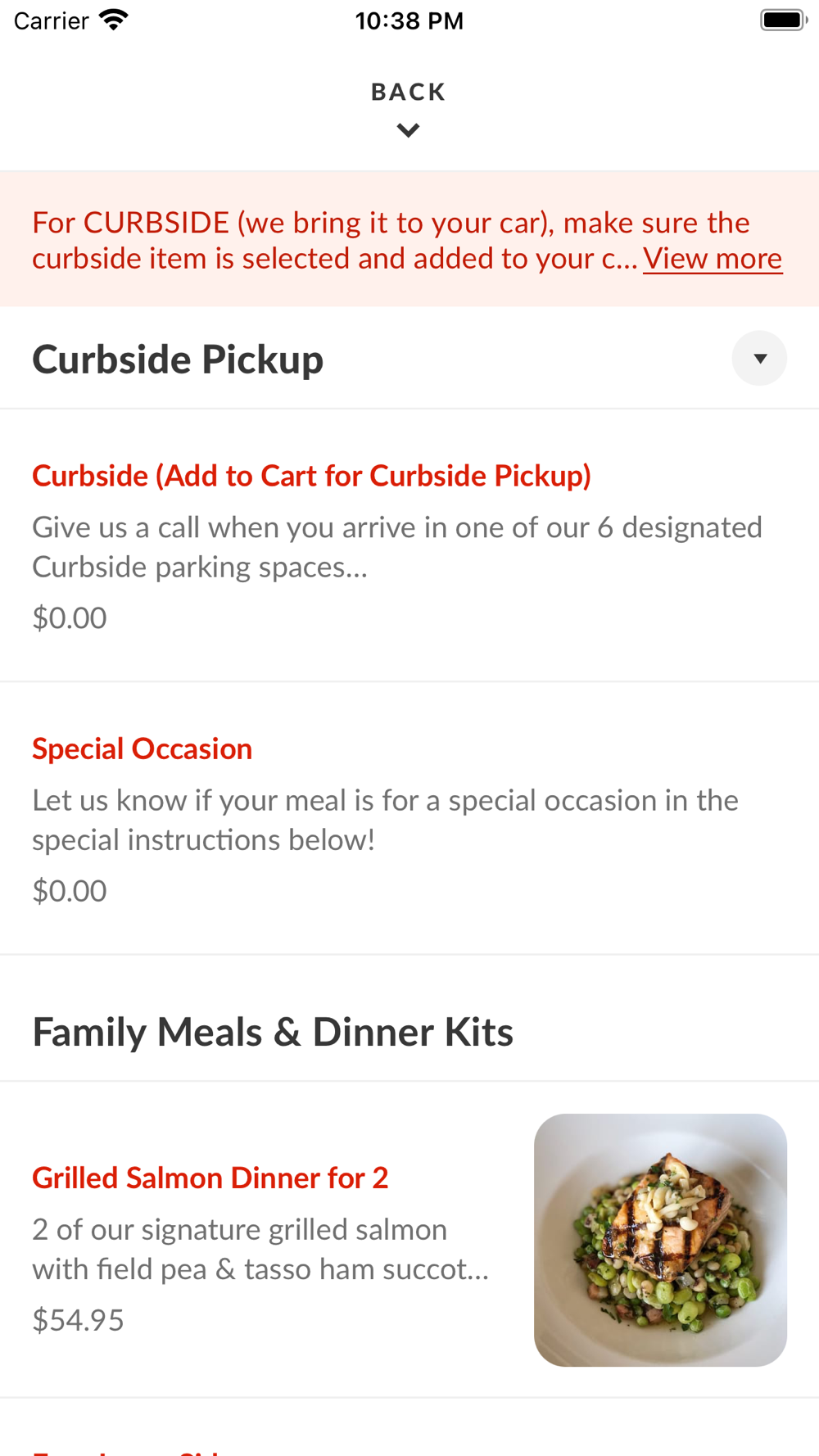Viewport: 819px width, 1456px height.
Task: Expand the Curbside Pickup category dropdown arrow
Action: (759, 359)
